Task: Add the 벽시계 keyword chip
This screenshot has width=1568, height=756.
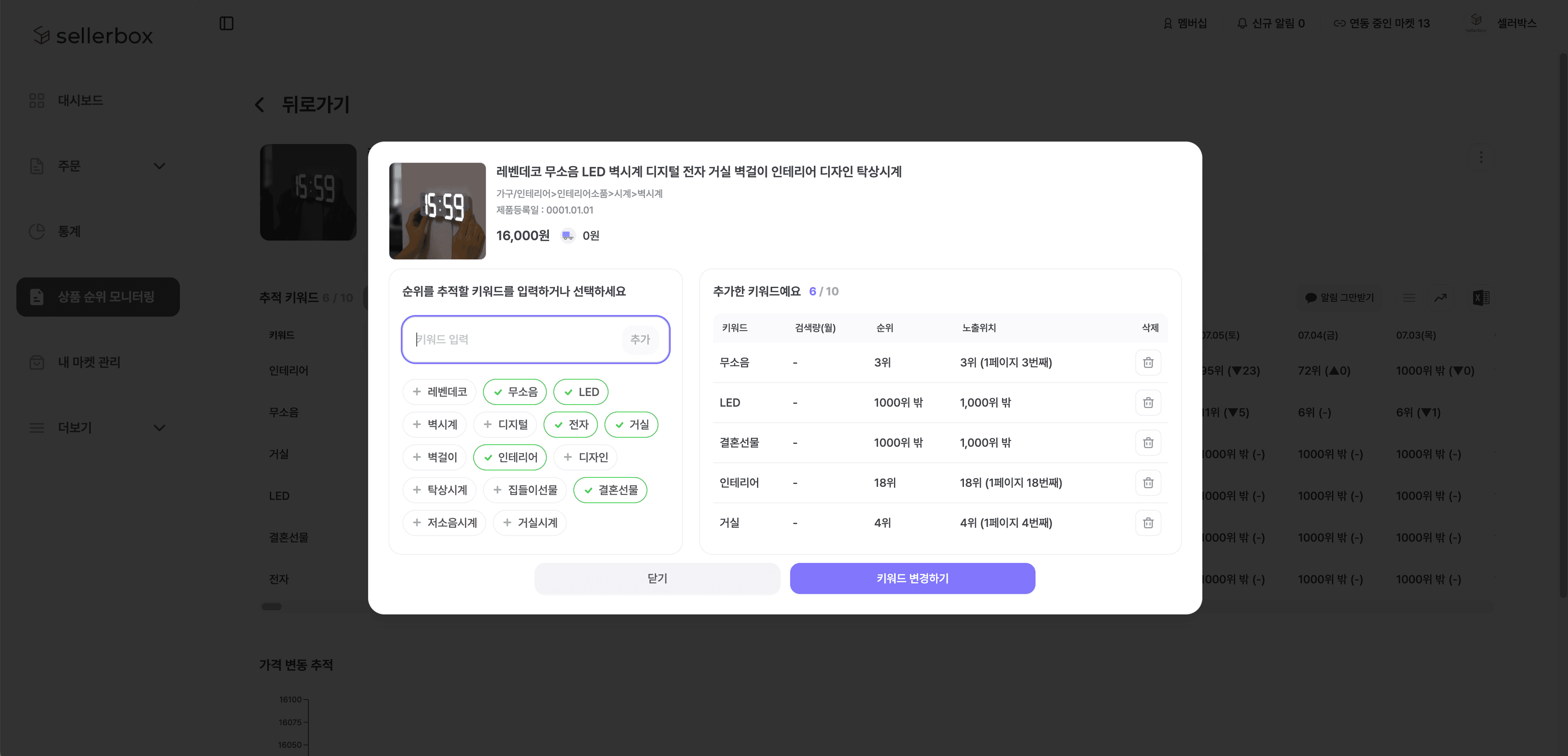Action: pyautogui.click(x=434, y=425)
